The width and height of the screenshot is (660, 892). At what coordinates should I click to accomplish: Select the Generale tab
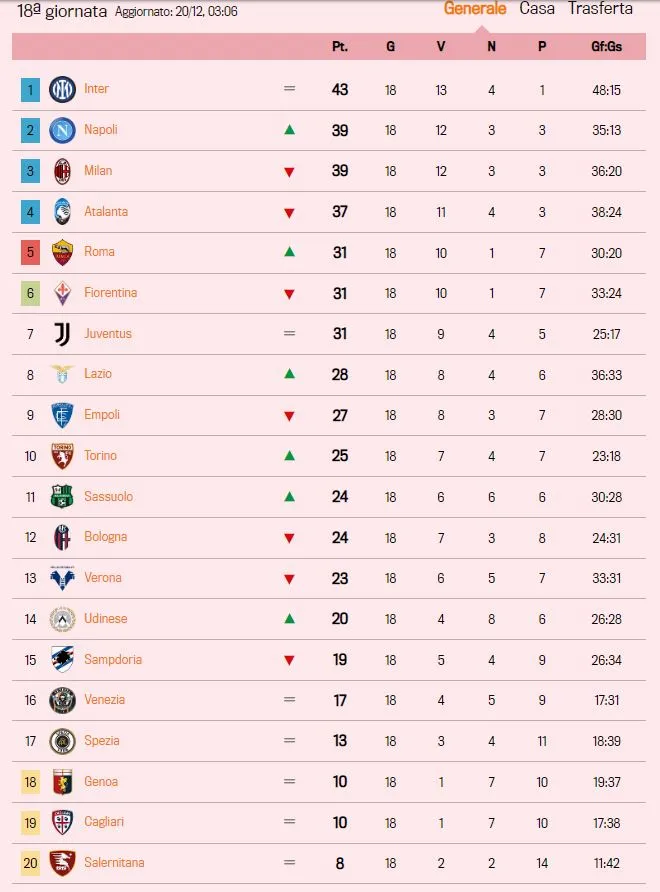pyautogui.click(x=475, y=9)
